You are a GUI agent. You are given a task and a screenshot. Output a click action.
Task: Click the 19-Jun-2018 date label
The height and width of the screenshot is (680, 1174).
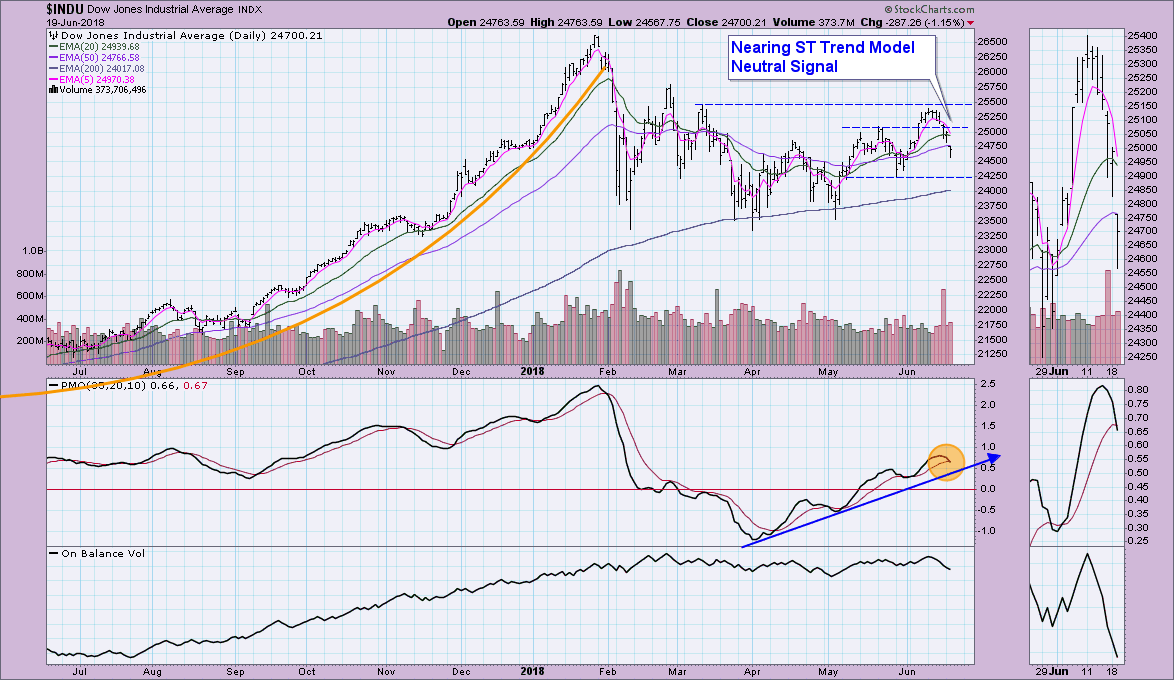click(76, 22)
